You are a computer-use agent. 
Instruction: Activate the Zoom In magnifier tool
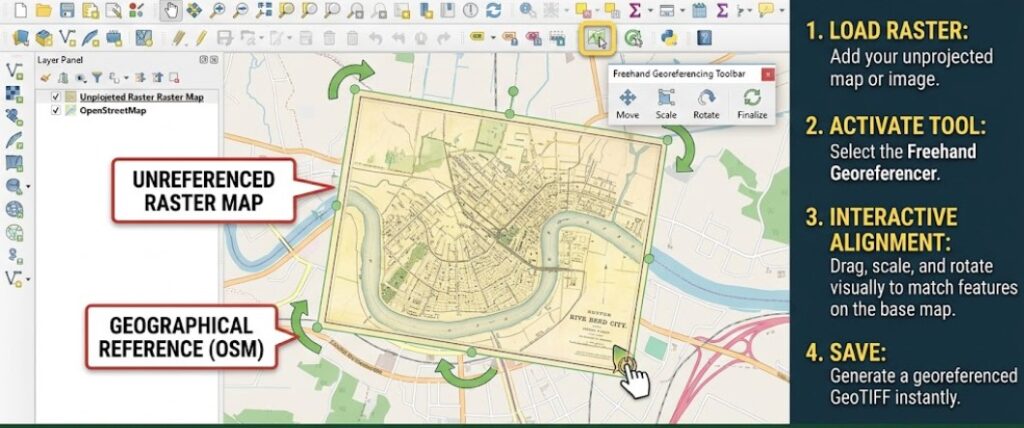pyautogui.click(x=217, y=10)
